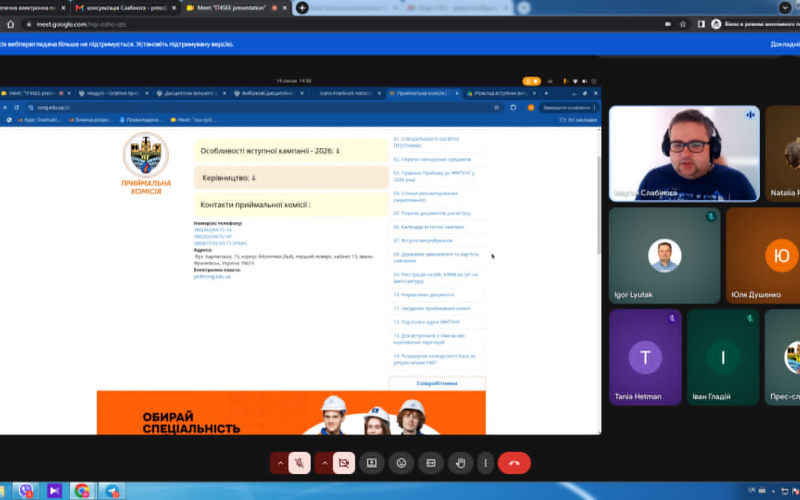Leave the call with the red button
Image resolution: width=800 pixels, height=500 pixels.
[514, 463]
